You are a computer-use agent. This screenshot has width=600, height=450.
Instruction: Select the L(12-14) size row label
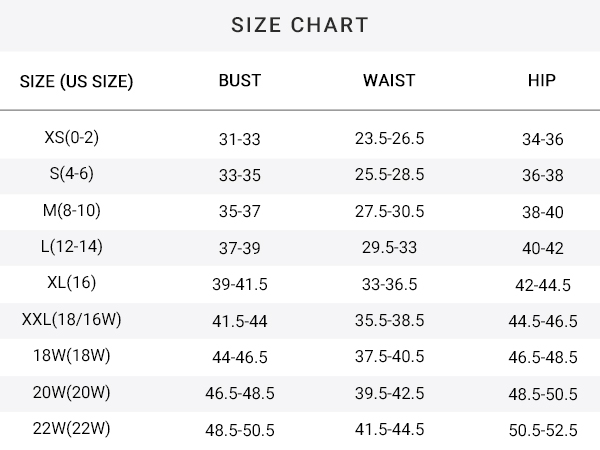pos(72,246)
